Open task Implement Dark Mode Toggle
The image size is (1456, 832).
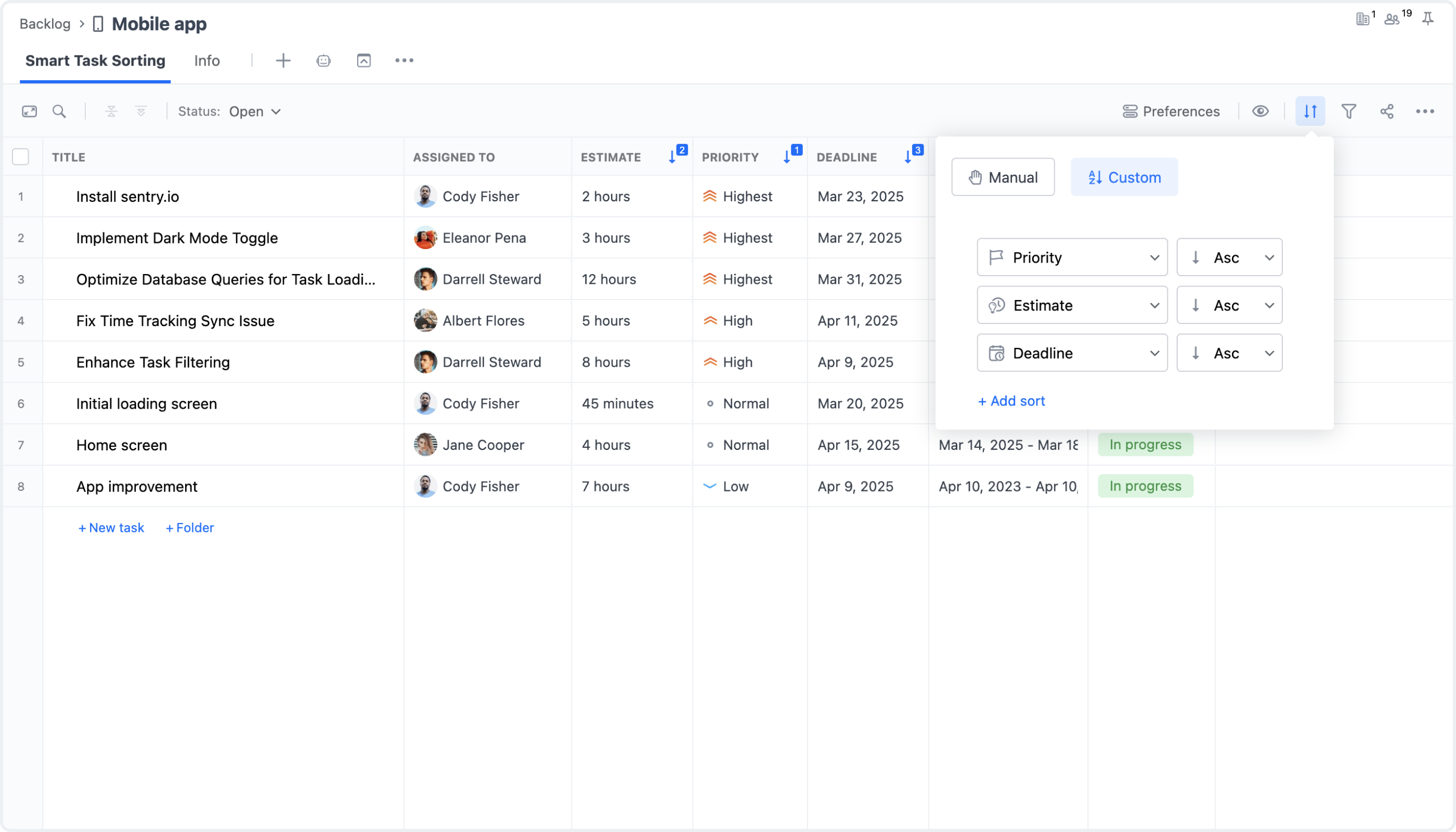coord(177,238)
